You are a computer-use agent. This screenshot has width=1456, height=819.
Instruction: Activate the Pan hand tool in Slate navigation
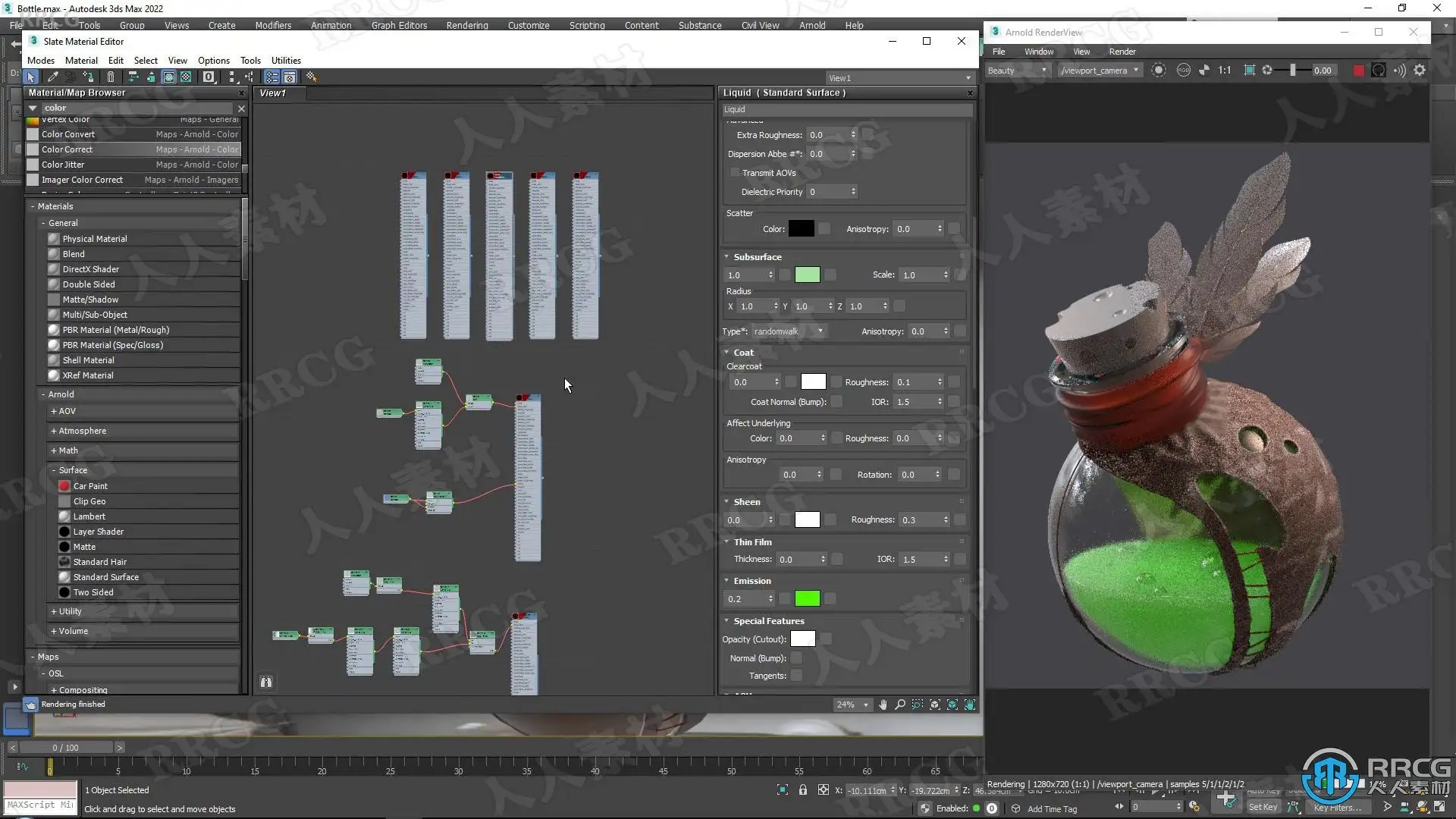(883, 704)
